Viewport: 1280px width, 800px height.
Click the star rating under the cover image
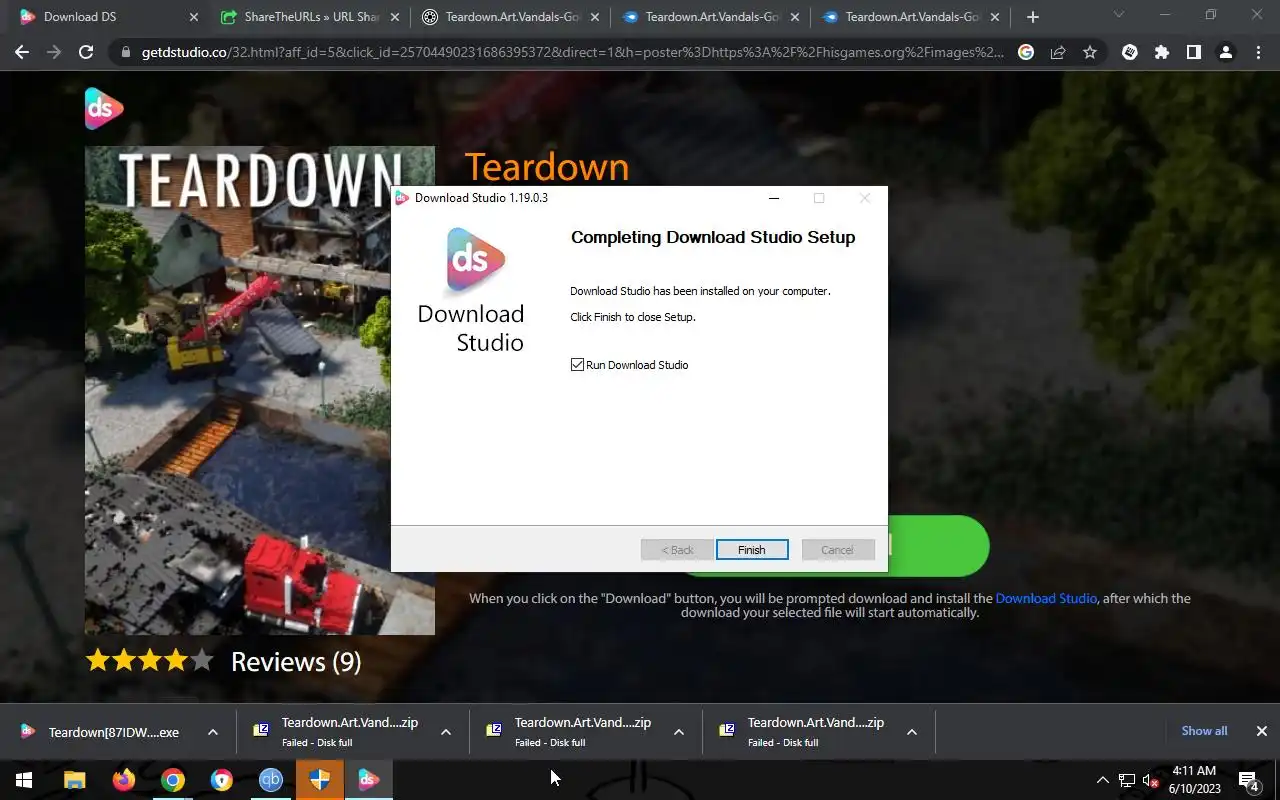coord(149,660)
